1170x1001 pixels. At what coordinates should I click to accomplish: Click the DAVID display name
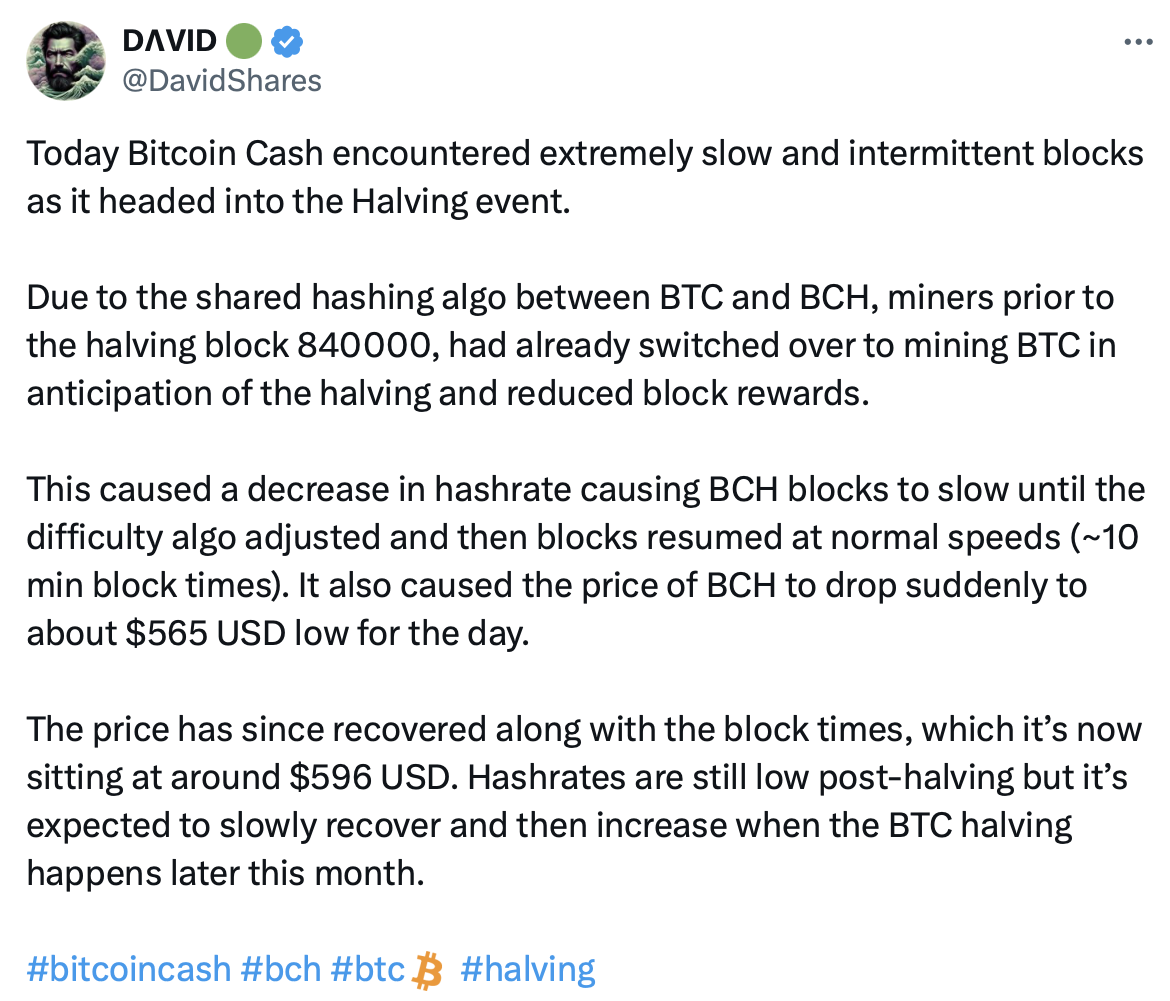[x=169, y=41]
